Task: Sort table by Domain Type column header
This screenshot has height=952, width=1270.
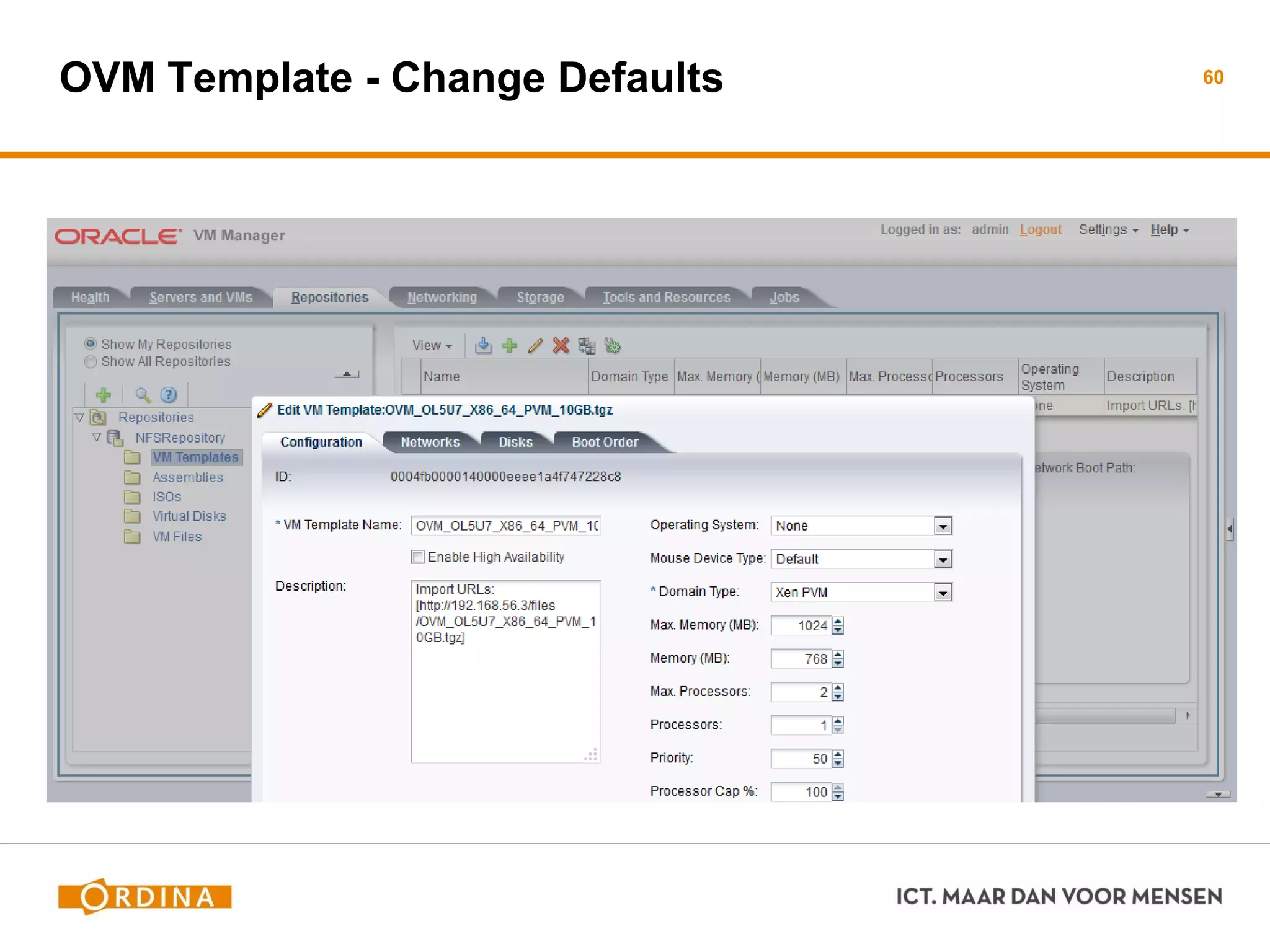Action: tap(631, 376)
